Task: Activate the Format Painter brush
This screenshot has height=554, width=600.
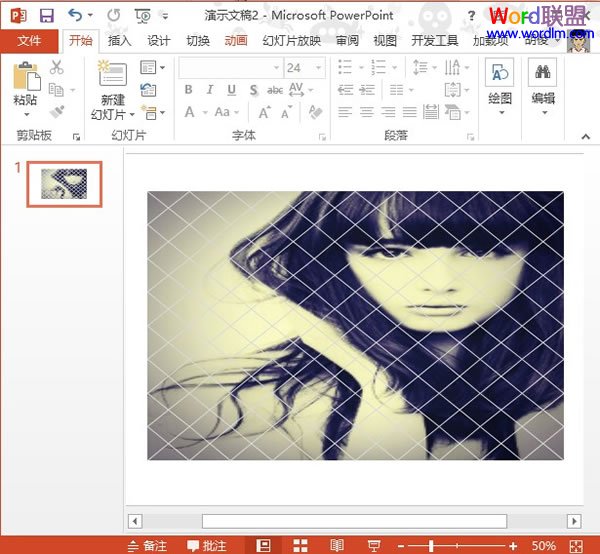Action: tap(57, 112)
